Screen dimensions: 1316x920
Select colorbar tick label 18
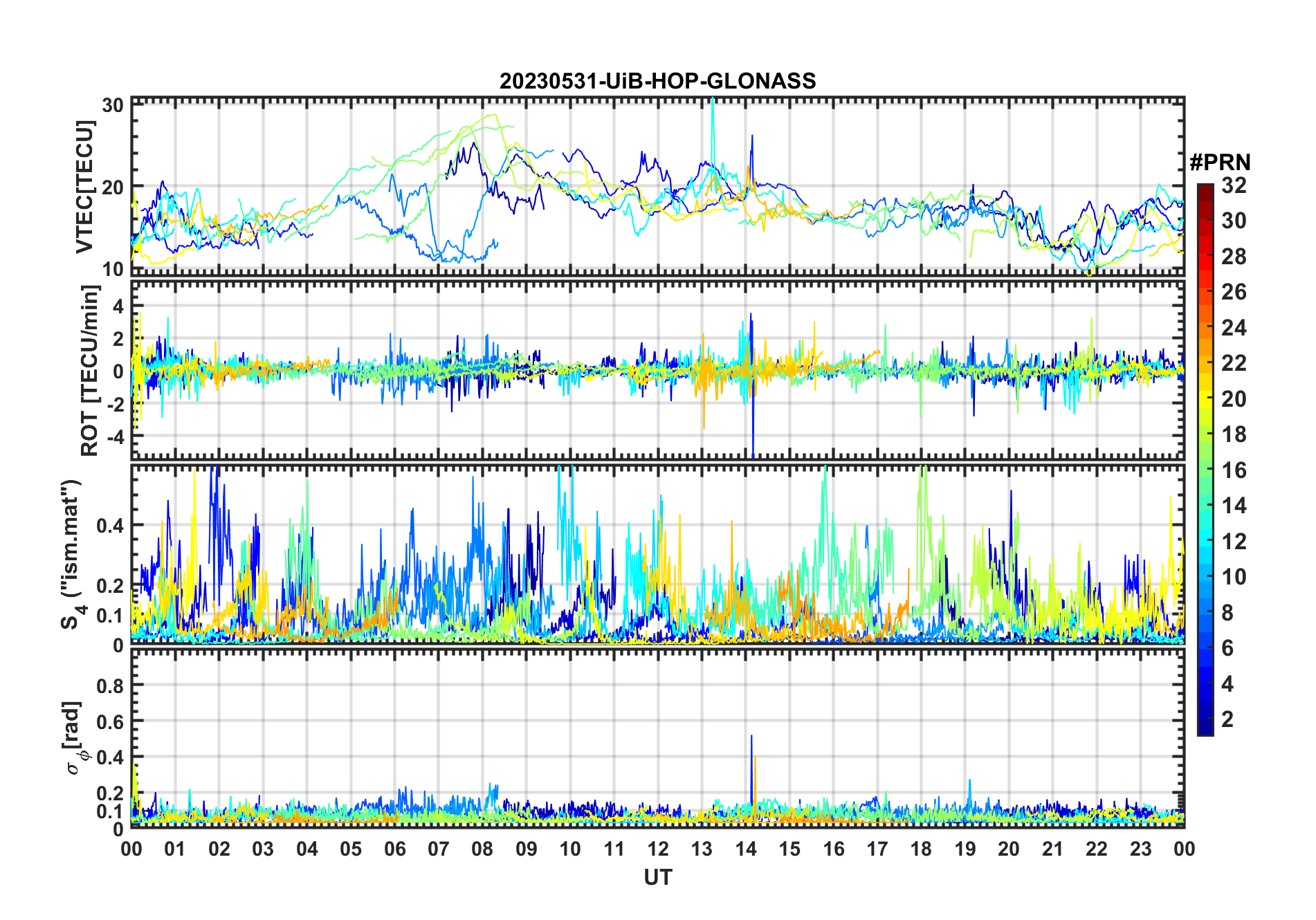click(x=1234, y=434)
